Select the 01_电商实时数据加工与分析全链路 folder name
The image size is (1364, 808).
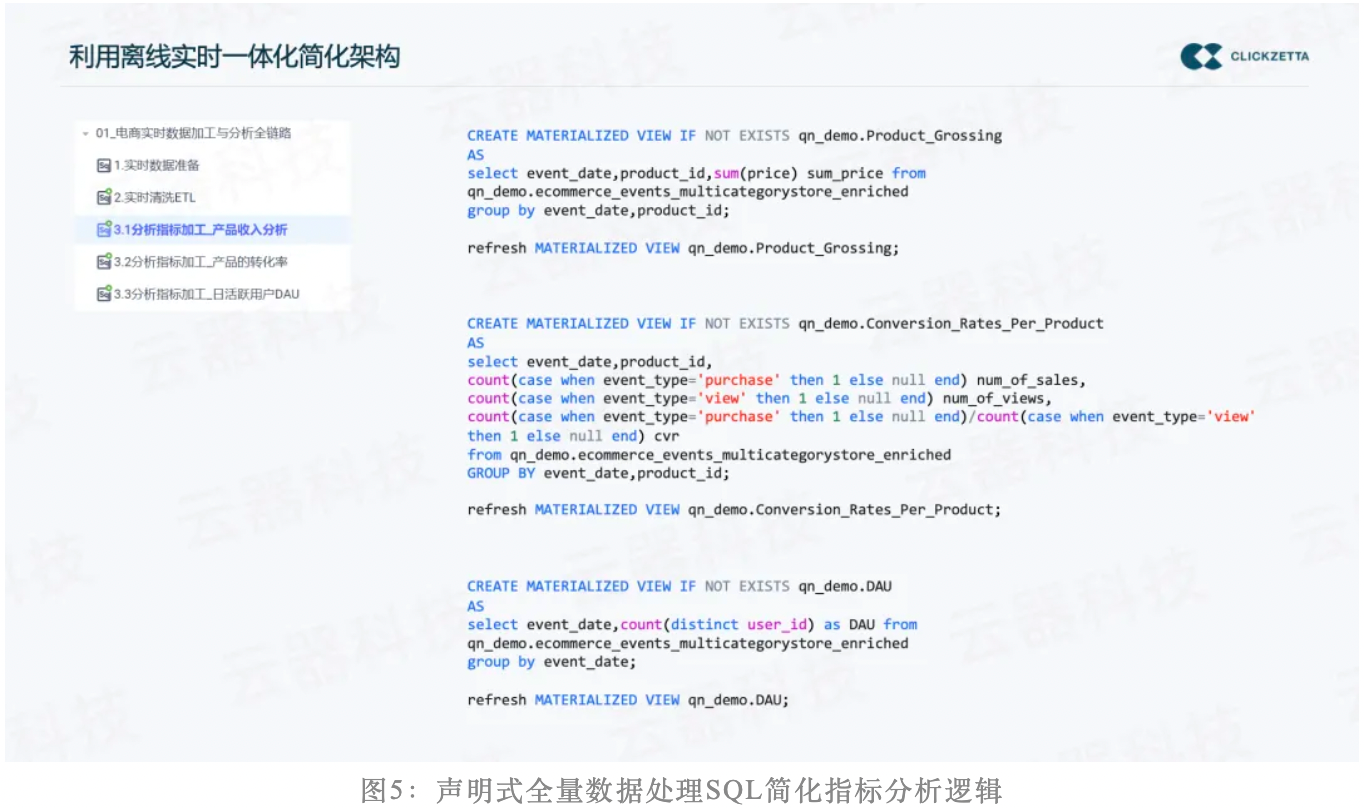coord(193,133)
